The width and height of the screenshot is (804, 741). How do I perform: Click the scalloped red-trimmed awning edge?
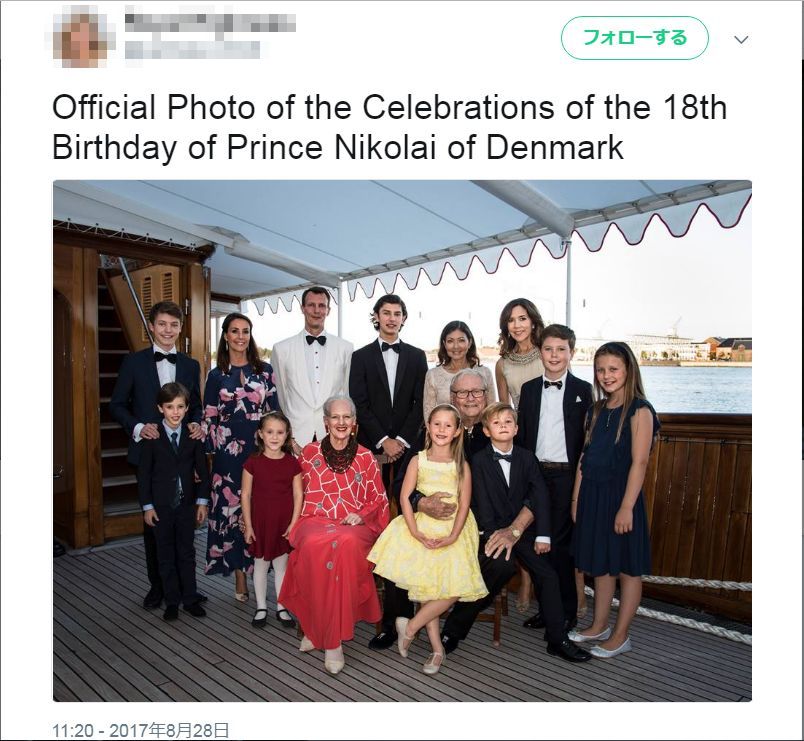pyautogui.click(x=497, y=251)
